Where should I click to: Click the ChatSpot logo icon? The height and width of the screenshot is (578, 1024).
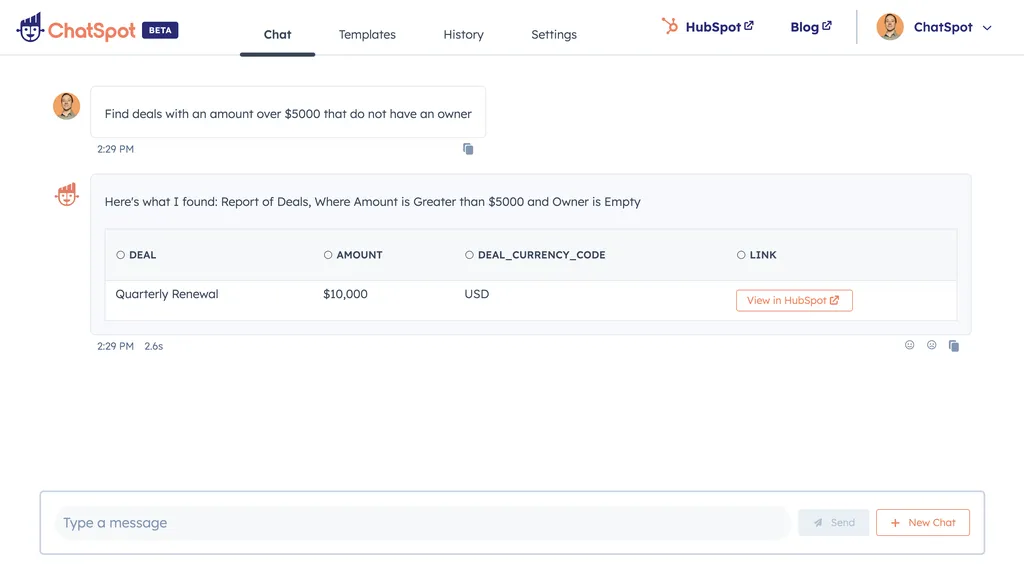tap(31, 28)
